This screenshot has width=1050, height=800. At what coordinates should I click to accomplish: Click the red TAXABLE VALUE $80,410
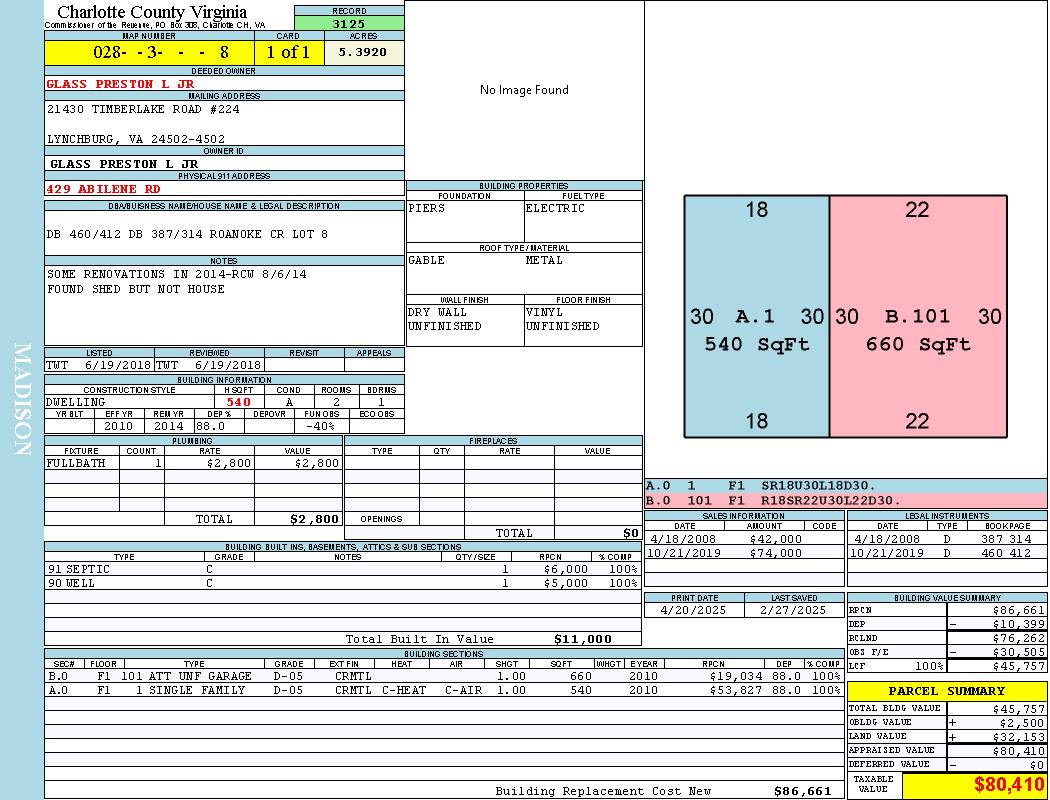pyautogui.click(x=1009, y=785)
